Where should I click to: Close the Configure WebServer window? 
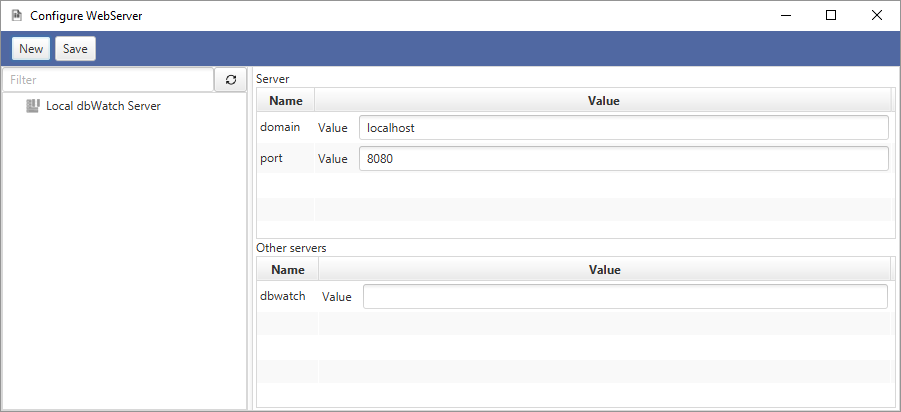click(877, 16)
